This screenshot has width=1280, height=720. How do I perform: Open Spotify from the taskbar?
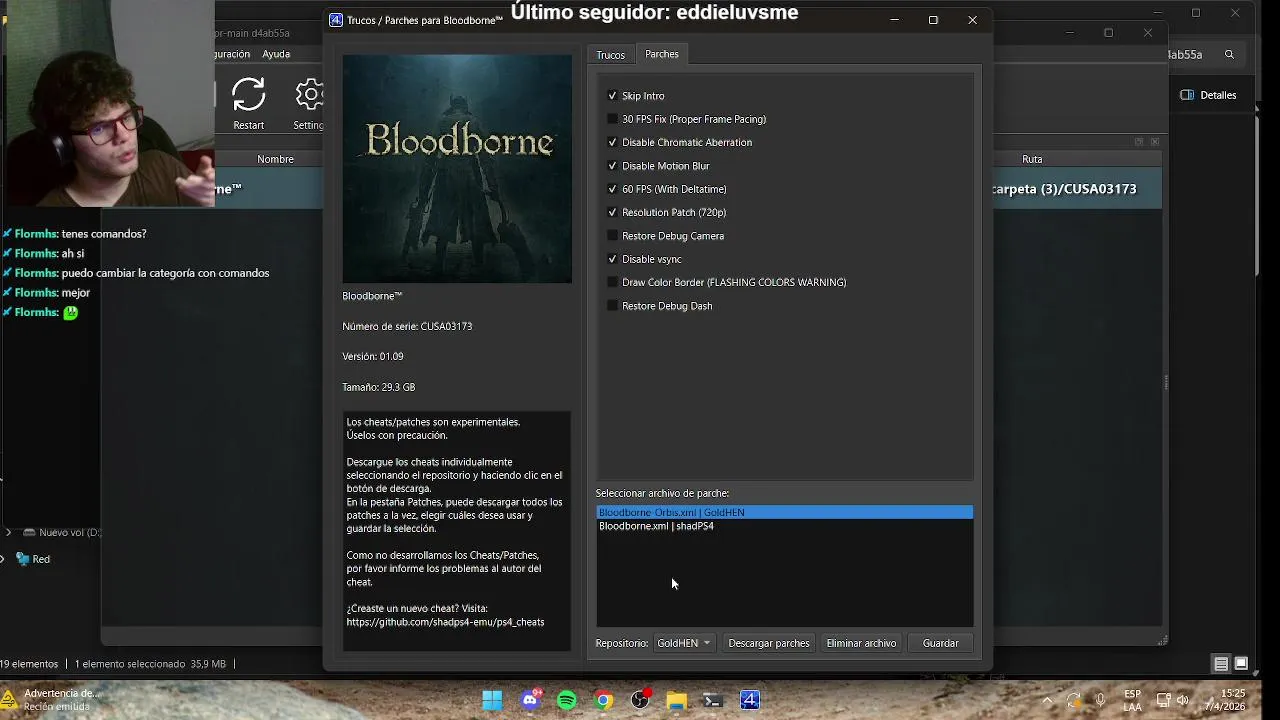567,700
